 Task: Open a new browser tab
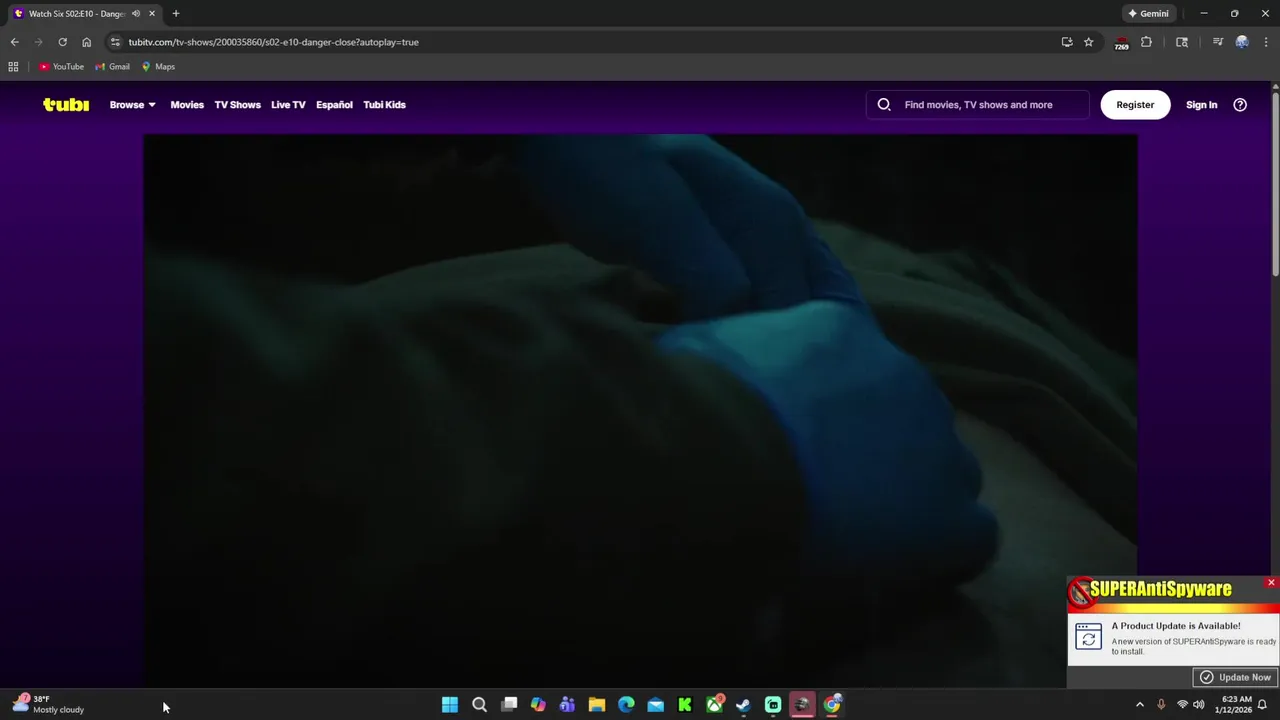tap(176, 14)
